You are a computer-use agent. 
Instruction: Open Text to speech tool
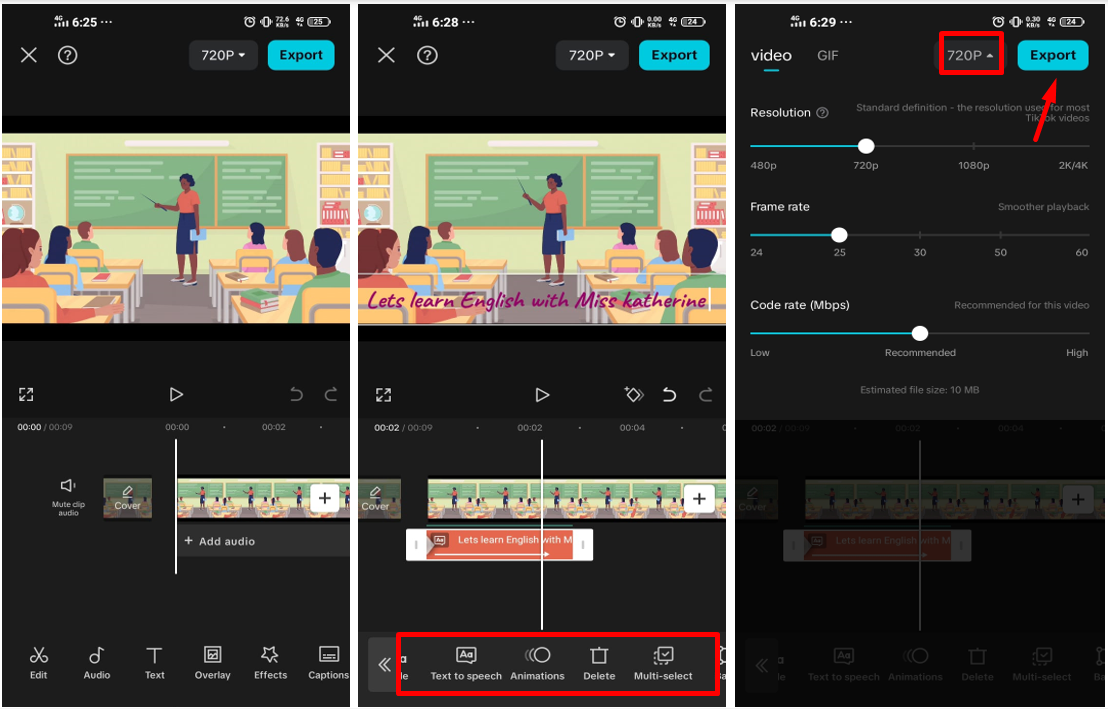[466, 664]
